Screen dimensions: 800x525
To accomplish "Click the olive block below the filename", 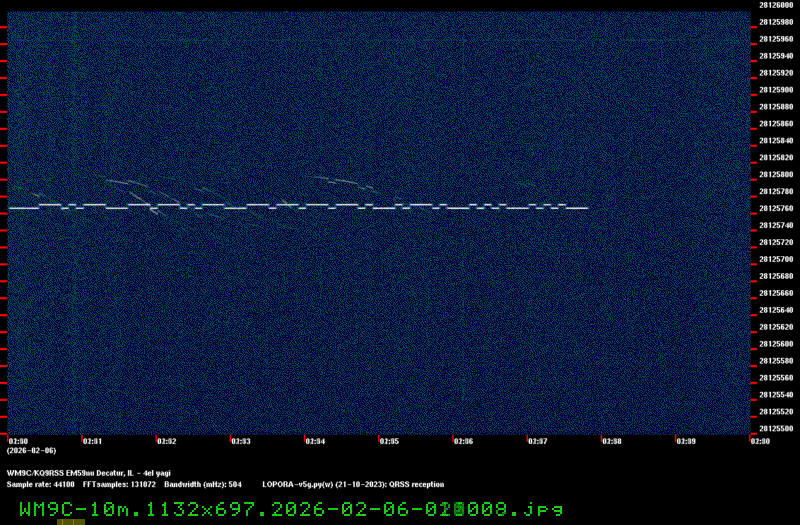I will coord(71,521).
